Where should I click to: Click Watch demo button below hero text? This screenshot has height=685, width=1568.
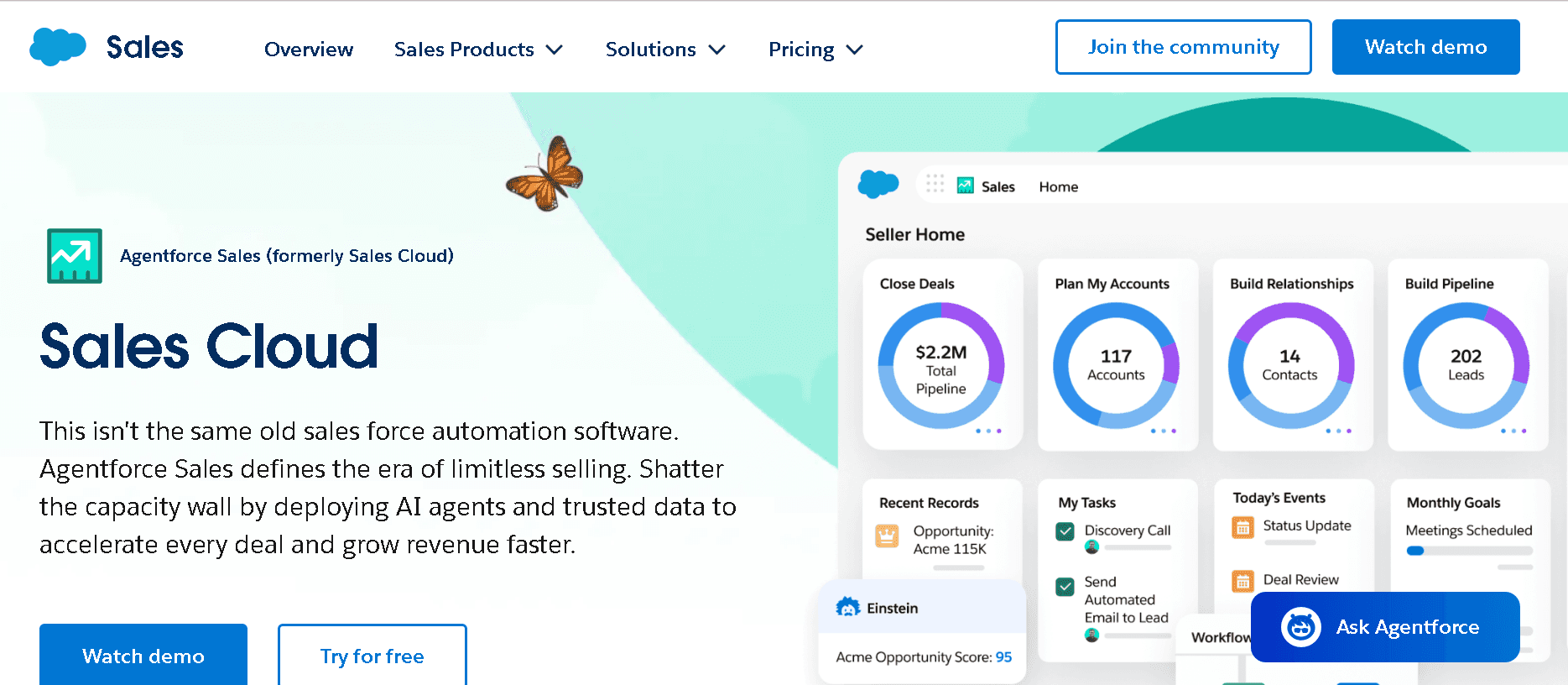pos(143,655)
